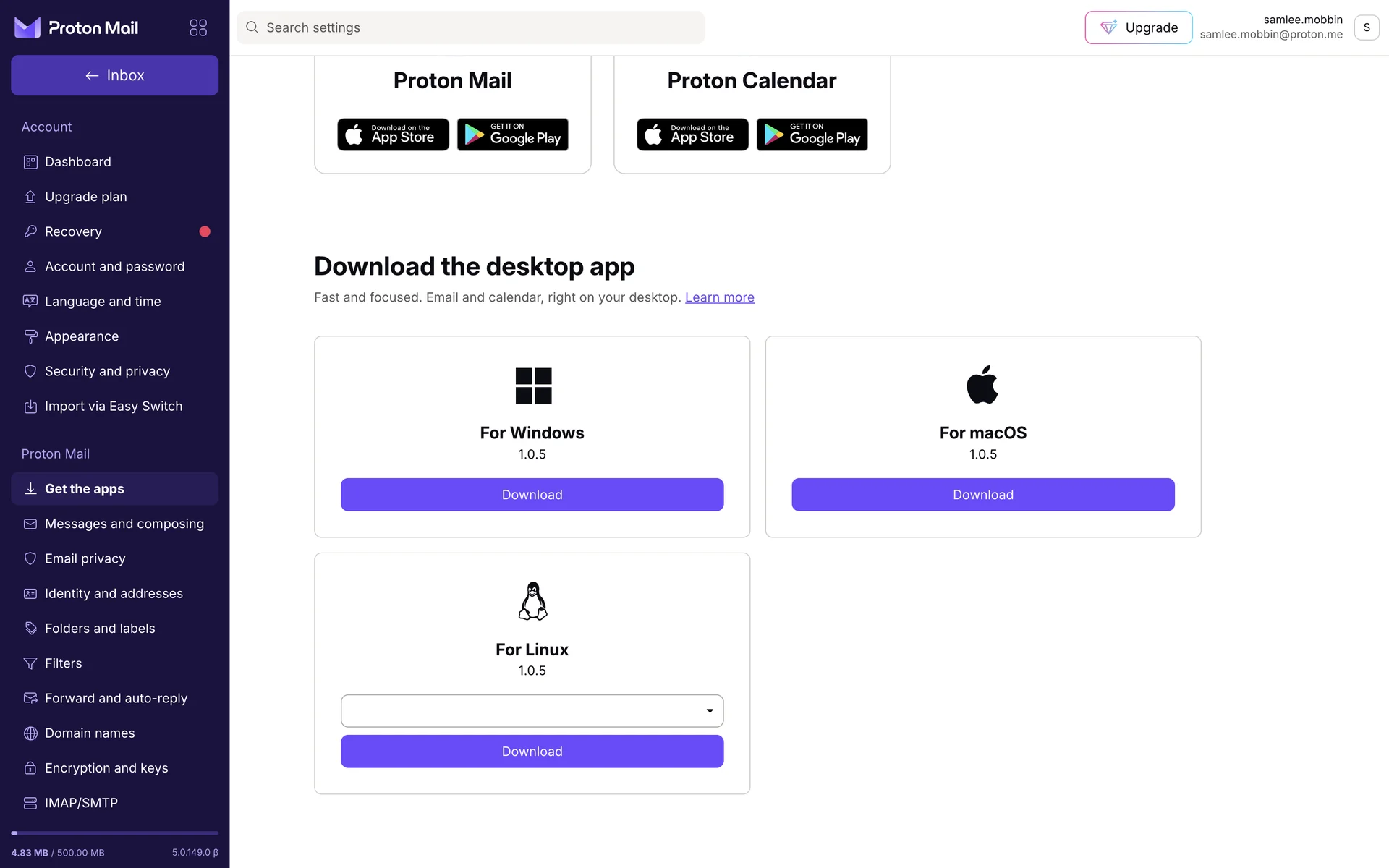Click the Learn more link
Viewport: 1389px width, 868px height.
tap(719, 297)
